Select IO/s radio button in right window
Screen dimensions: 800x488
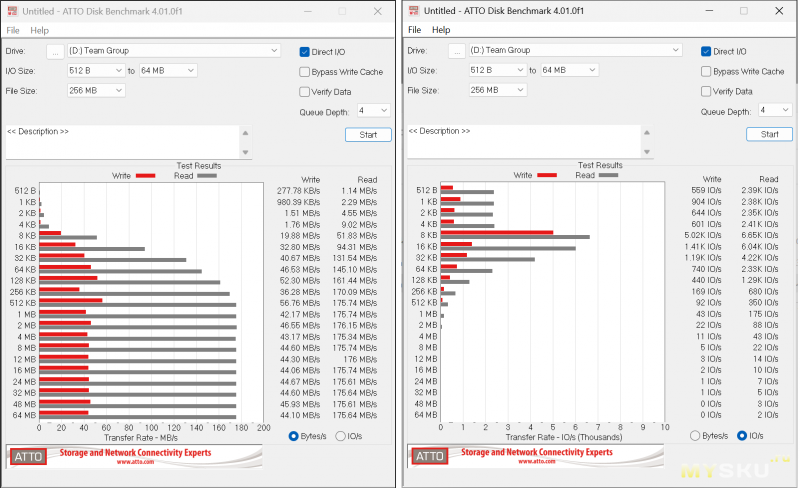tap(742, 436)
